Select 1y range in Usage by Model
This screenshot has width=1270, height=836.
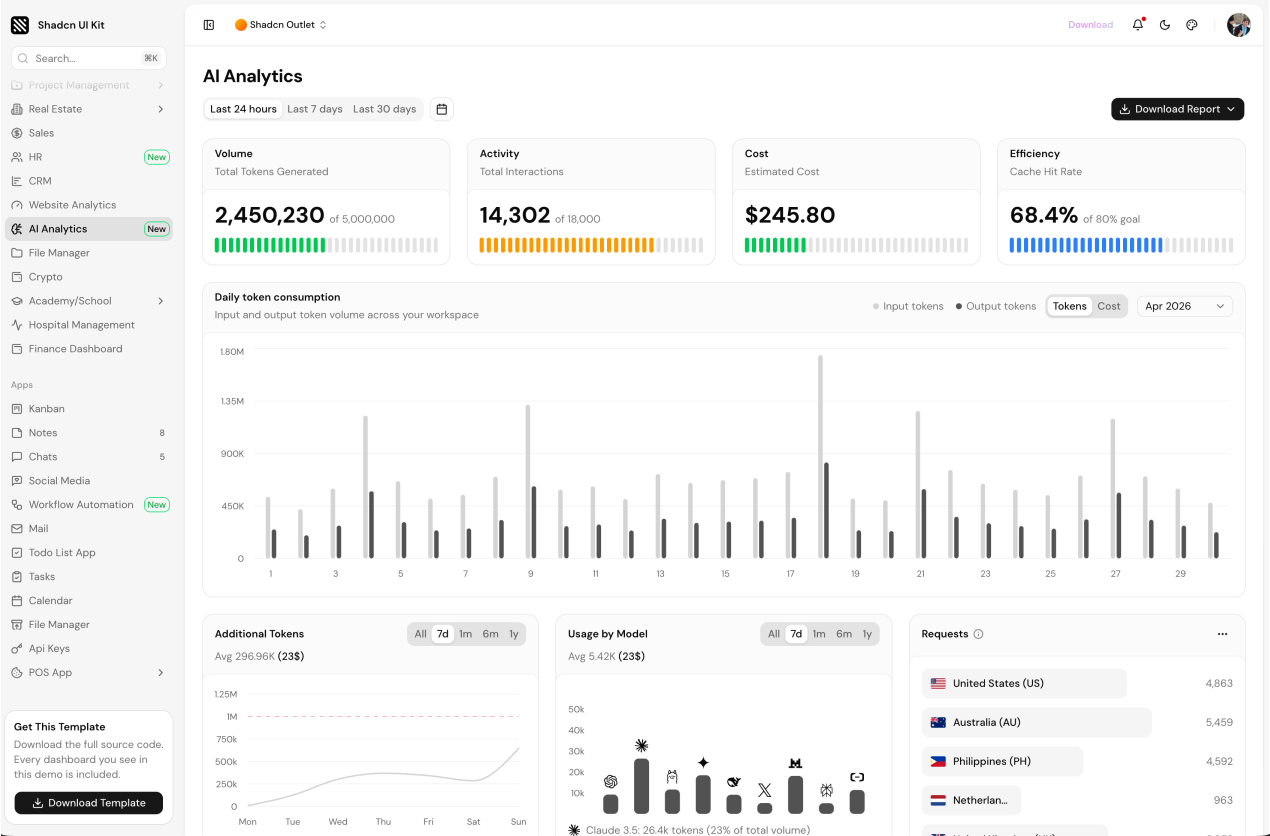point(867,634)
